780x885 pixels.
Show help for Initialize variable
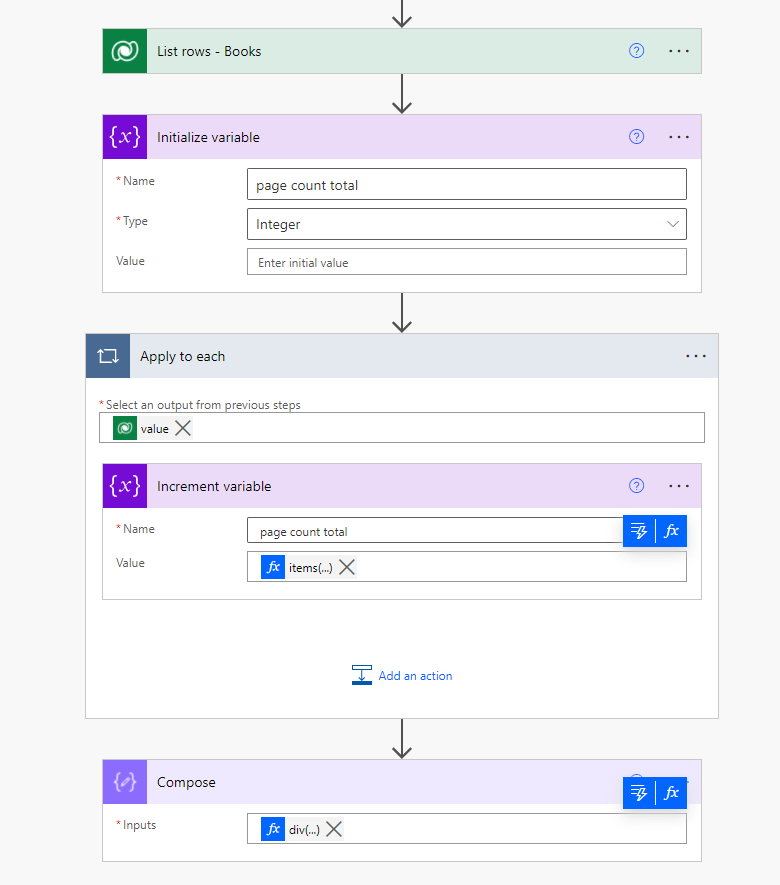(x=637, y=137)
